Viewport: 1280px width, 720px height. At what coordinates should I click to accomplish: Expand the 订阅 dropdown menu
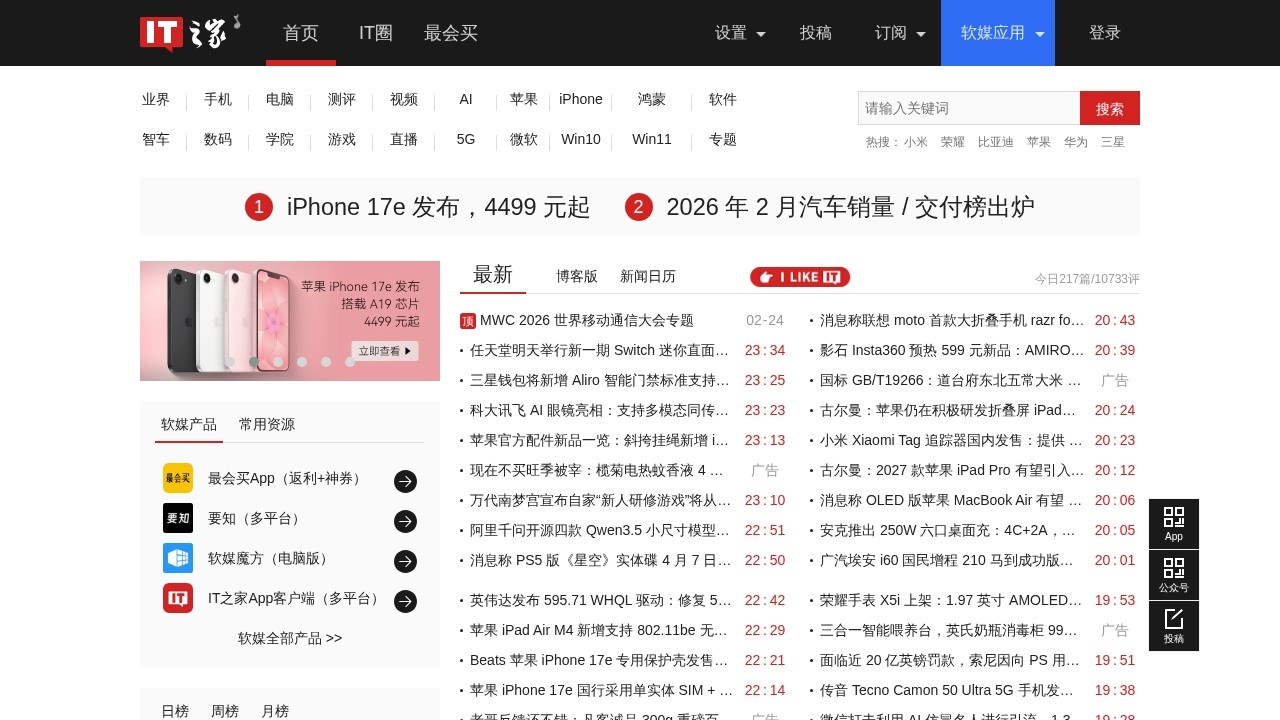[x=900, y=33]
